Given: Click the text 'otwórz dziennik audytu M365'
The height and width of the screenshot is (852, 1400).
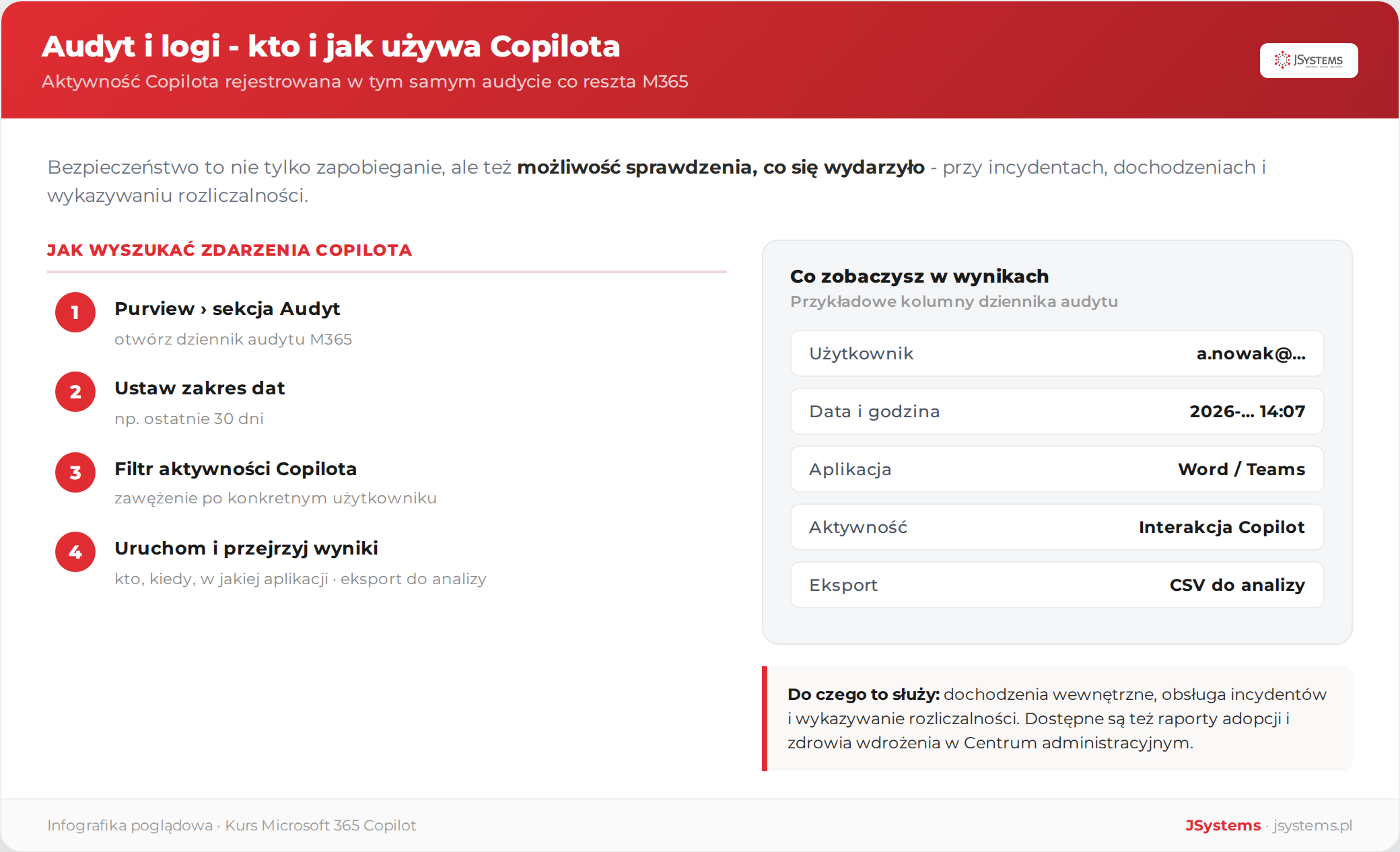Looking at the screenshot, I should coord(233,339).
